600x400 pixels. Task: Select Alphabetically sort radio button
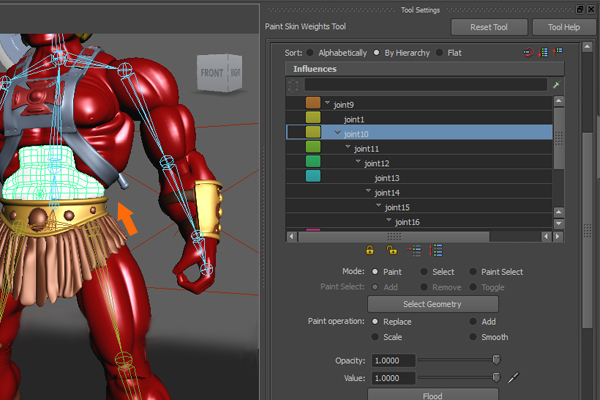311,52
